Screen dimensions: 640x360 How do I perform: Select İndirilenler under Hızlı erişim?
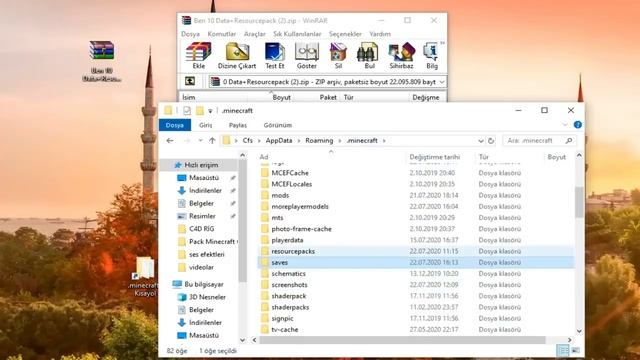205,191
